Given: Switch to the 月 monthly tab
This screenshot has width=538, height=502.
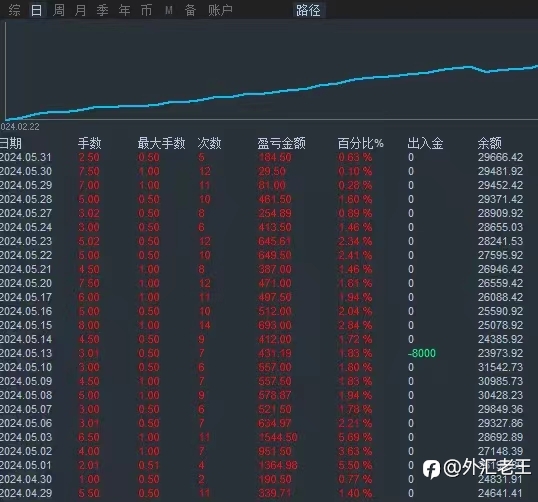Looking at the screenshot, I should [81, 10].
